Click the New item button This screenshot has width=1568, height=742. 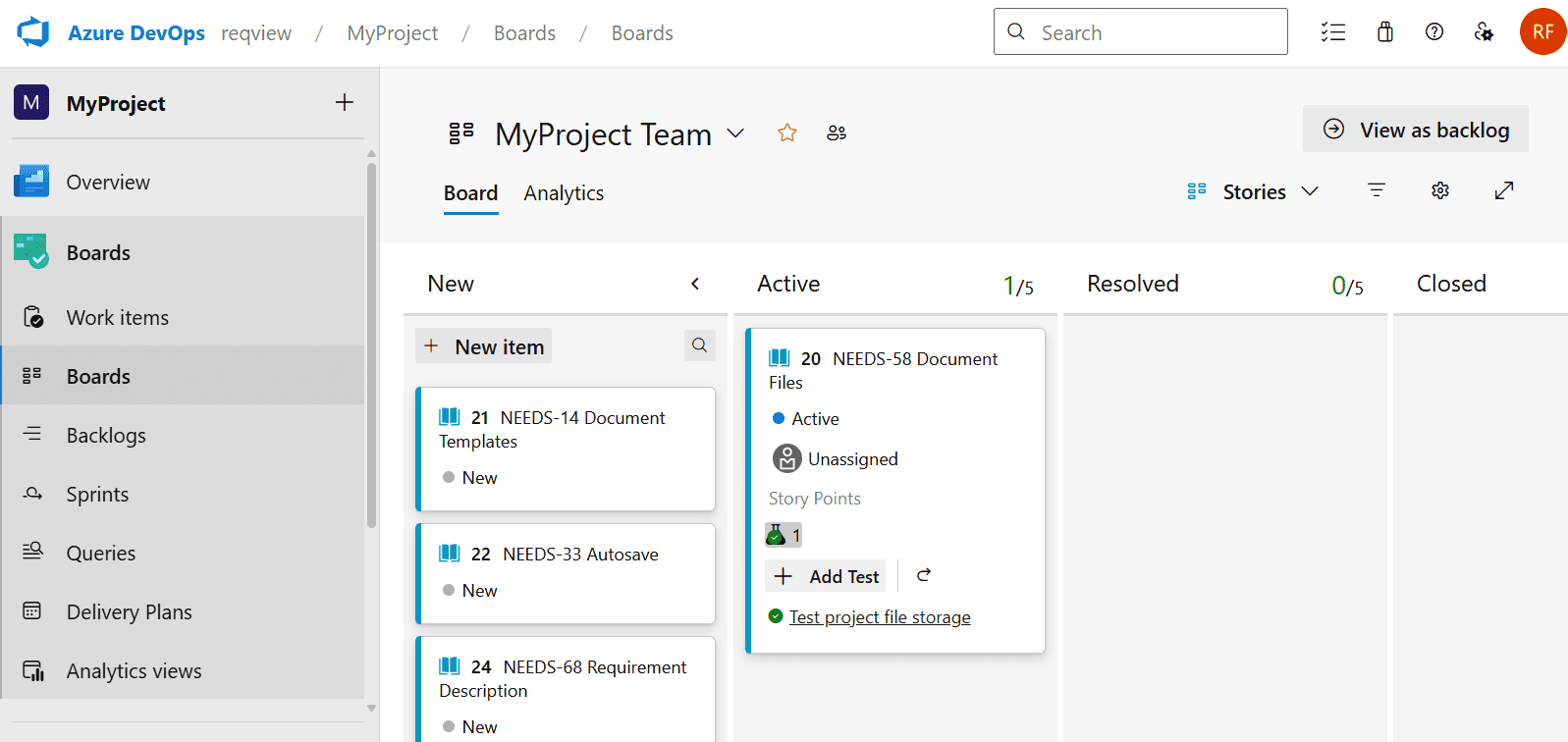pos(483,345)
